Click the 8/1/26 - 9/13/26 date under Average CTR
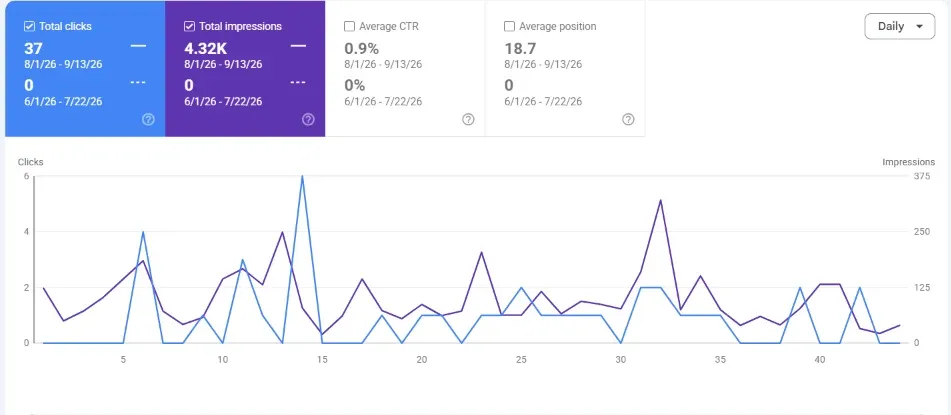The image size is (951, 415). click(x=383, y=64)
